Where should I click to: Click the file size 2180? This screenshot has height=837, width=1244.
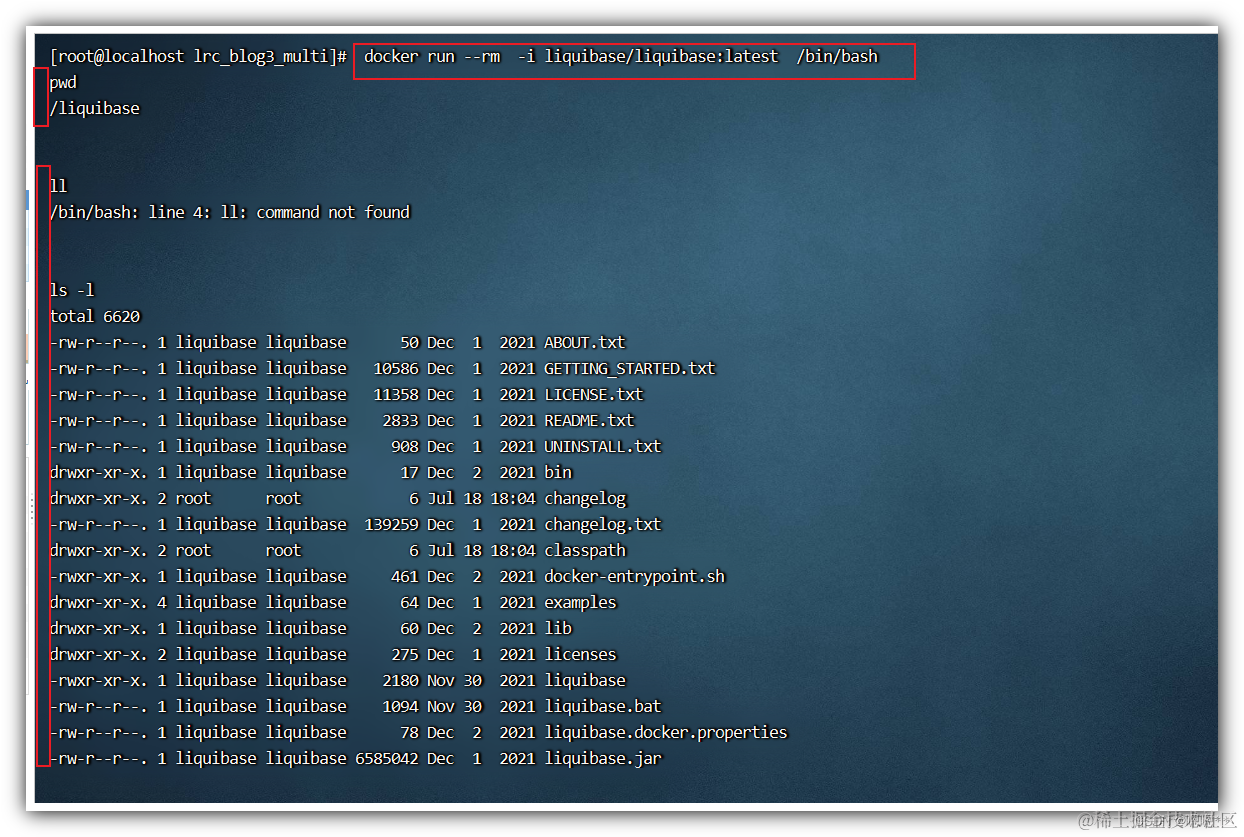point(400,680)
